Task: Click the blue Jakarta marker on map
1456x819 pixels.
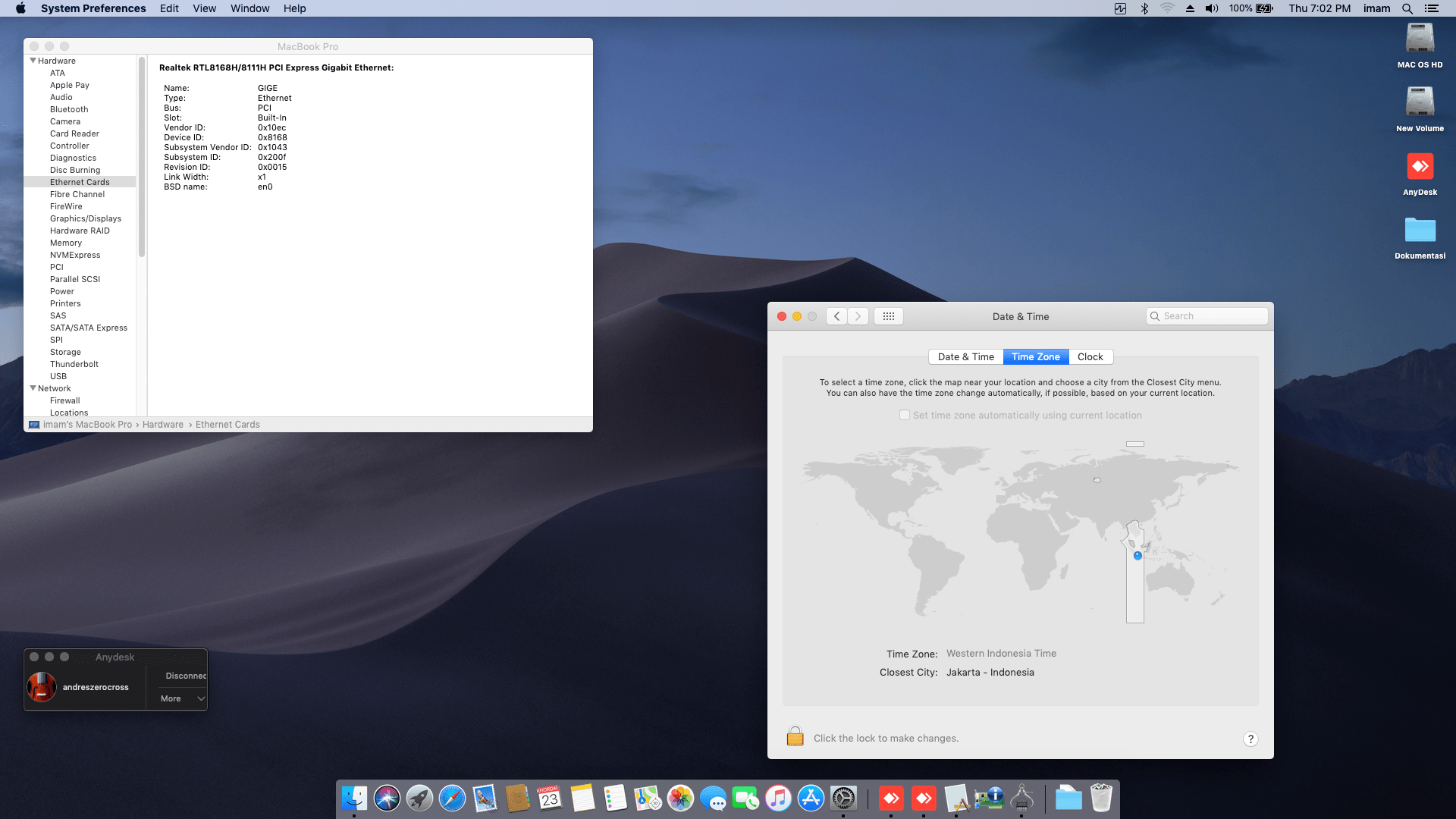Action: pos(1137,556)
